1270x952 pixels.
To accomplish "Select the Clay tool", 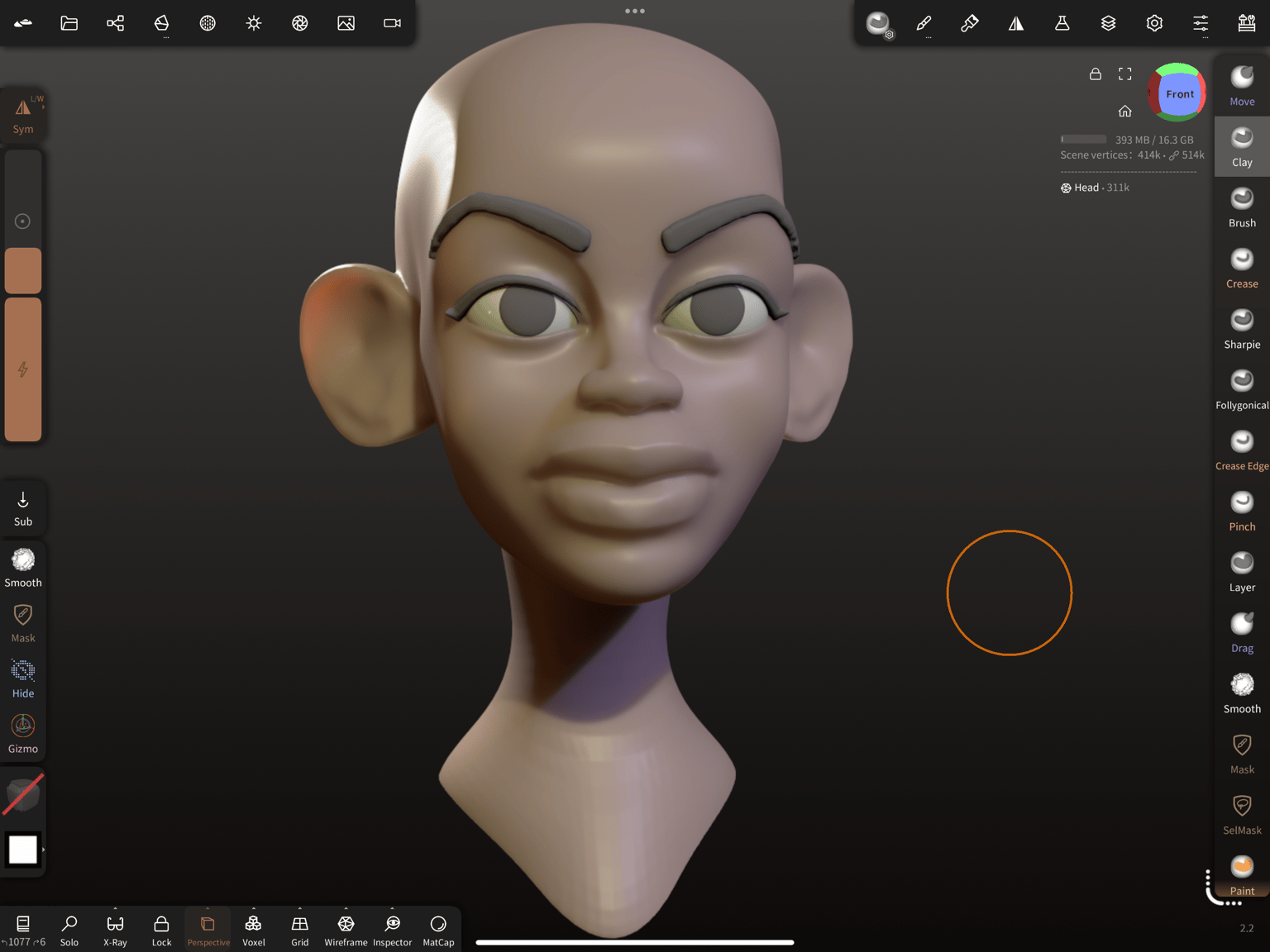I will 1242,146.
